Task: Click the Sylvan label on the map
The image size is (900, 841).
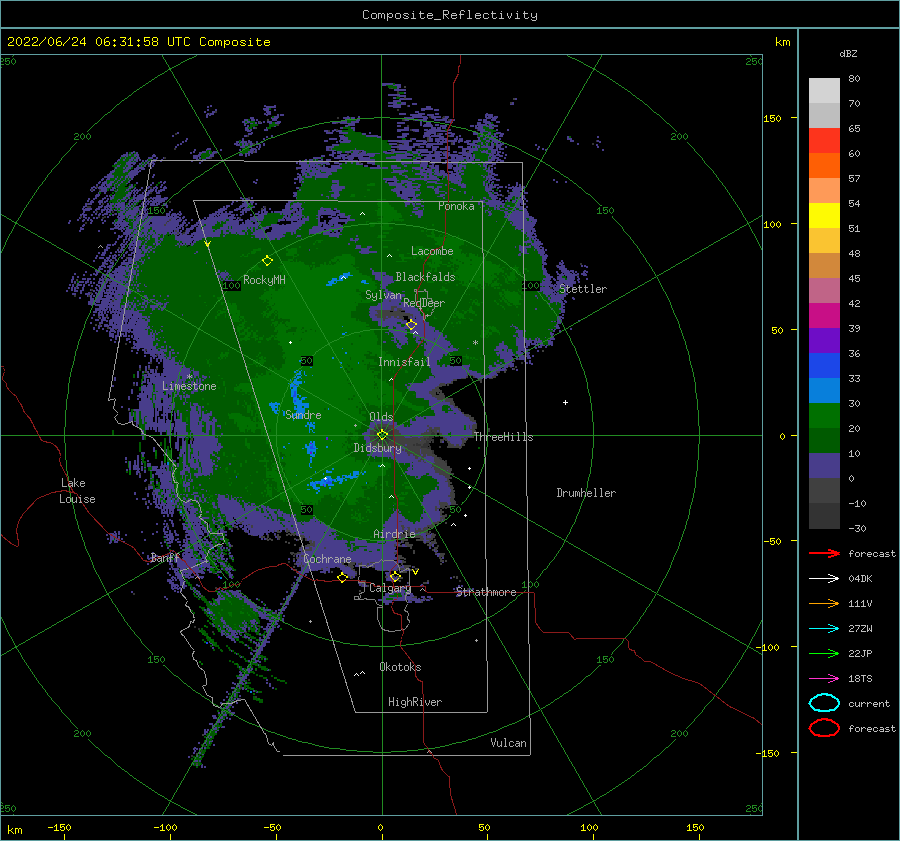Action: [x=383, y=295]
